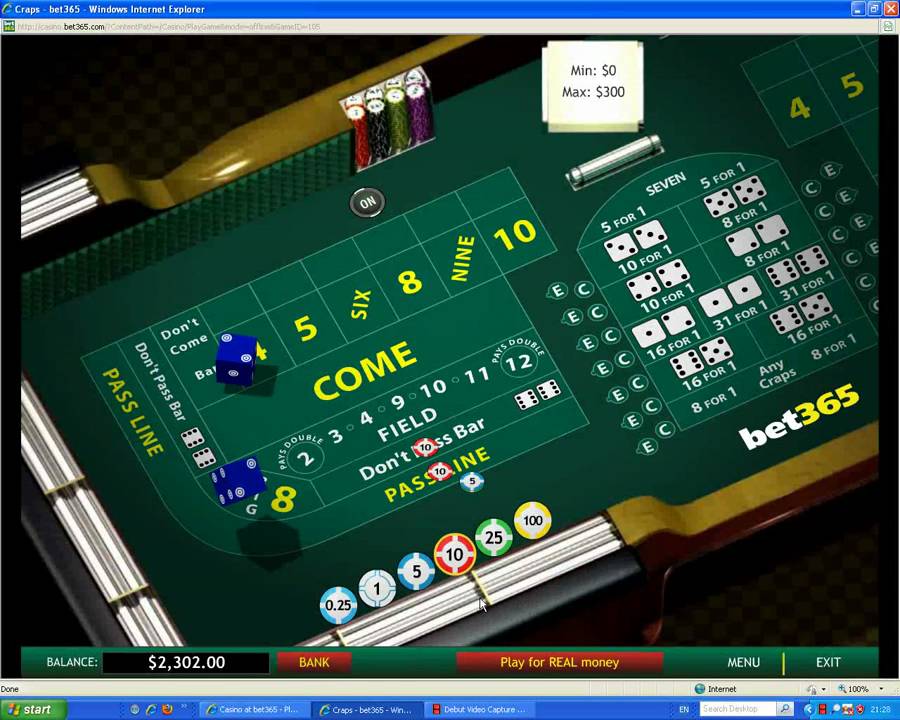900x720 pixels.
Task: Click Play for REAL money
Action: pos(560,662)
